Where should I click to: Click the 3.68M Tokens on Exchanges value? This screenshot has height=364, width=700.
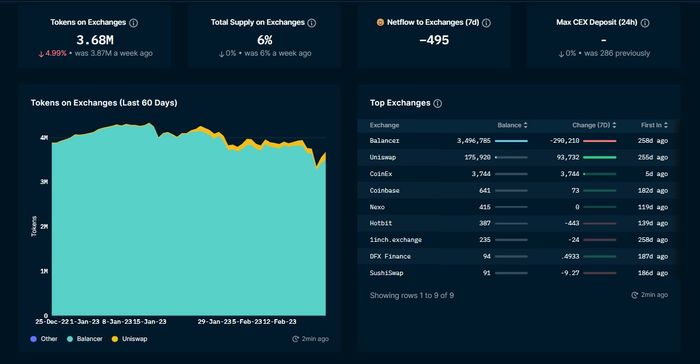pos(95,40)
